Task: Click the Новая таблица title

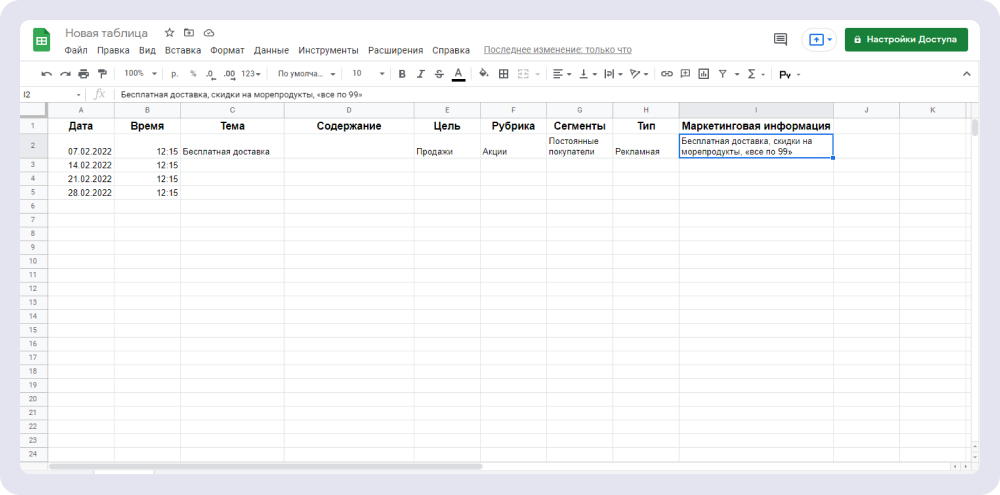Action: coord(107,33)
